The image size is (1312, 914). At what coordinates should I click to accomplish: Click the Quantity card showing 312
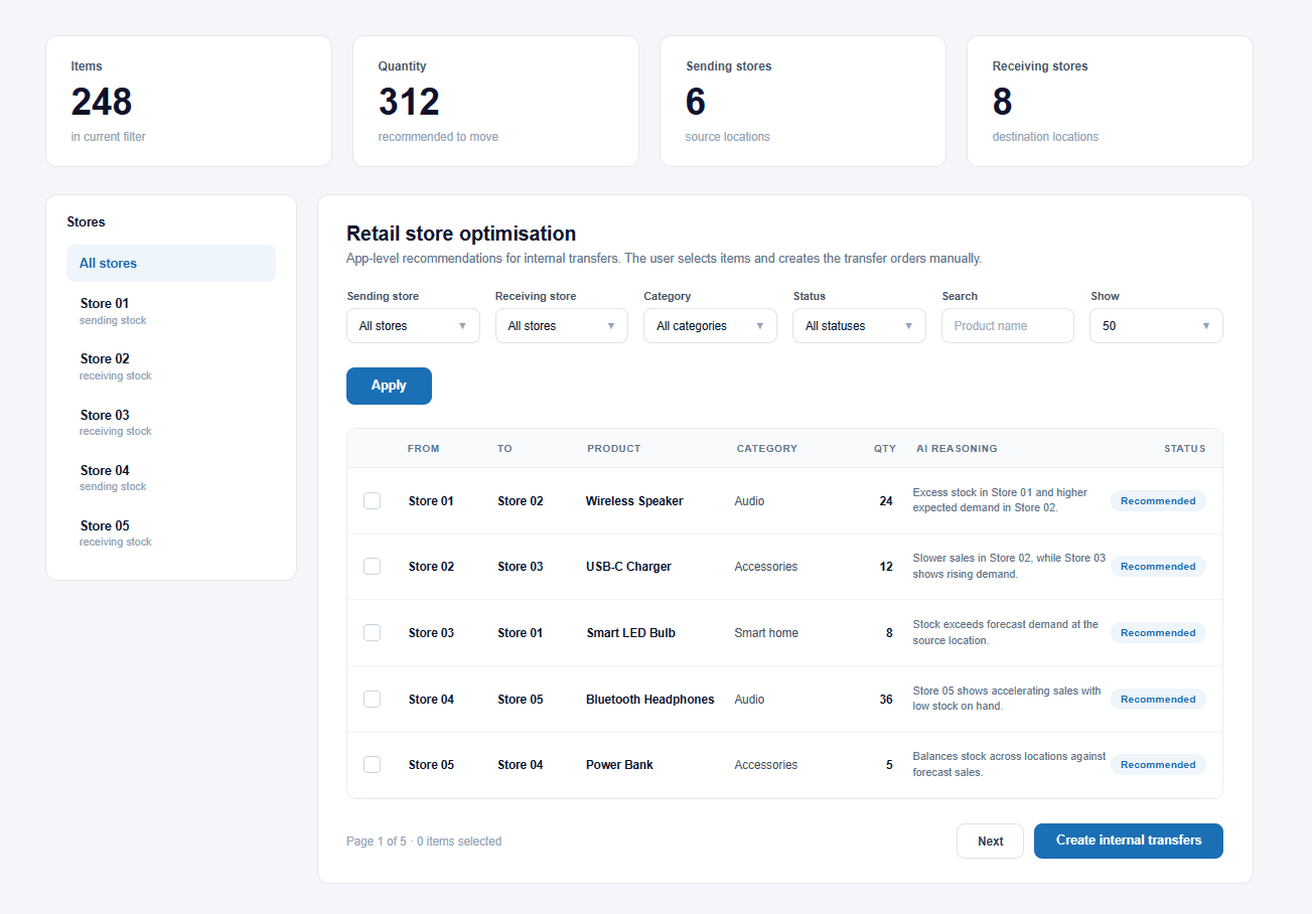click(496, 101)
